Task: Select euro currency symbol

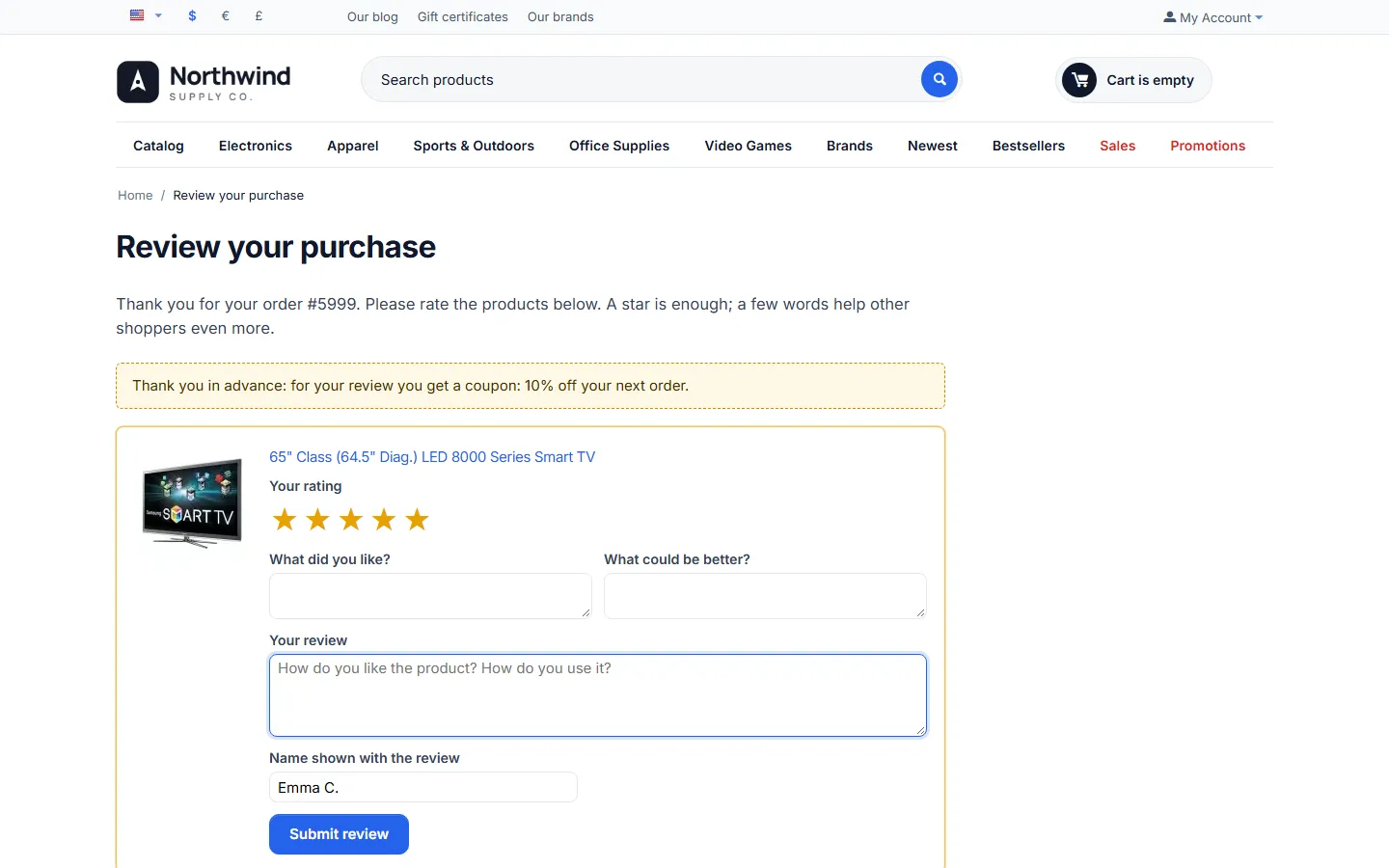Action: tap(226, 16)
